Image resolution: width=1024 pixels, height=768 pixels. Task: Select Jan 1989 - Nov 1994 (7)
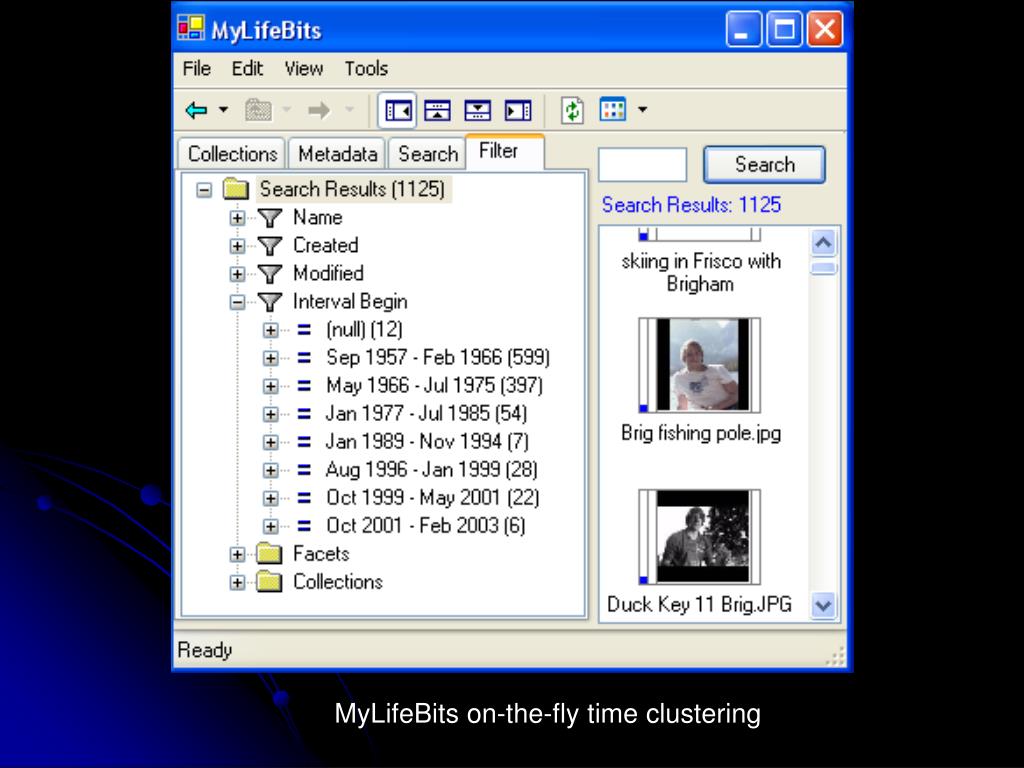(427, 442)
